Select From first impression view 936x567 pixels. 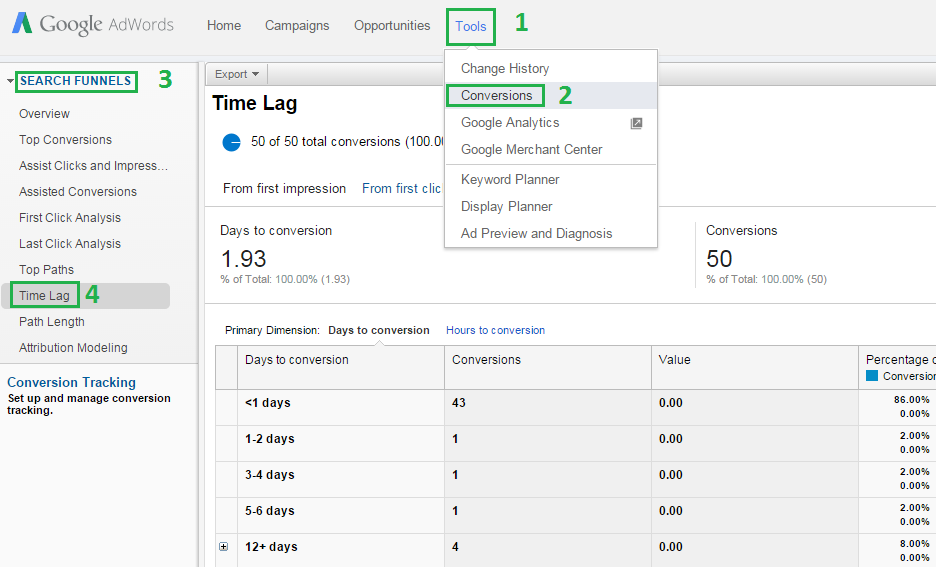point(284,189)
